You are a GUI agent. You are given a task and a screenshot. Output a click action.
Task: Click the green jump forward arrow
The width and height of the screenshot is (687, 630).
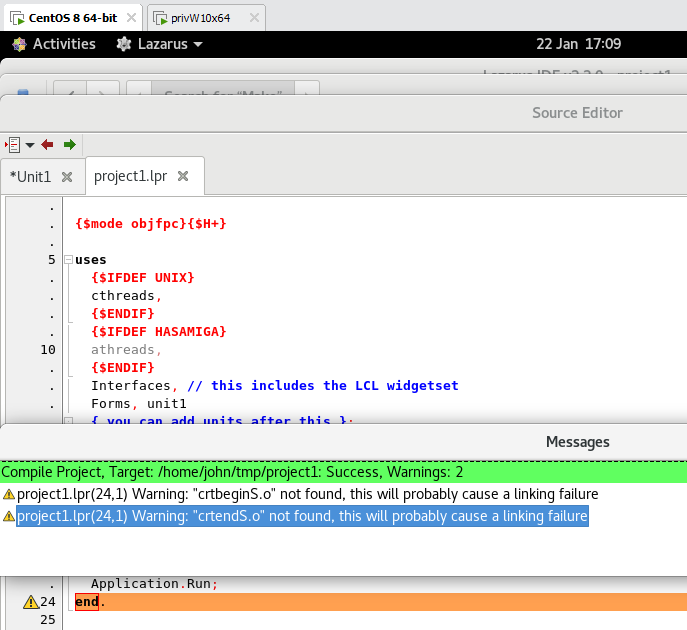69,145
